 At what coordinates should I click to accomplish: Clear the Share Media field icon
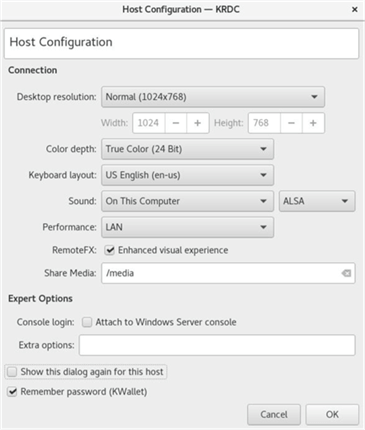pos(346,273)
